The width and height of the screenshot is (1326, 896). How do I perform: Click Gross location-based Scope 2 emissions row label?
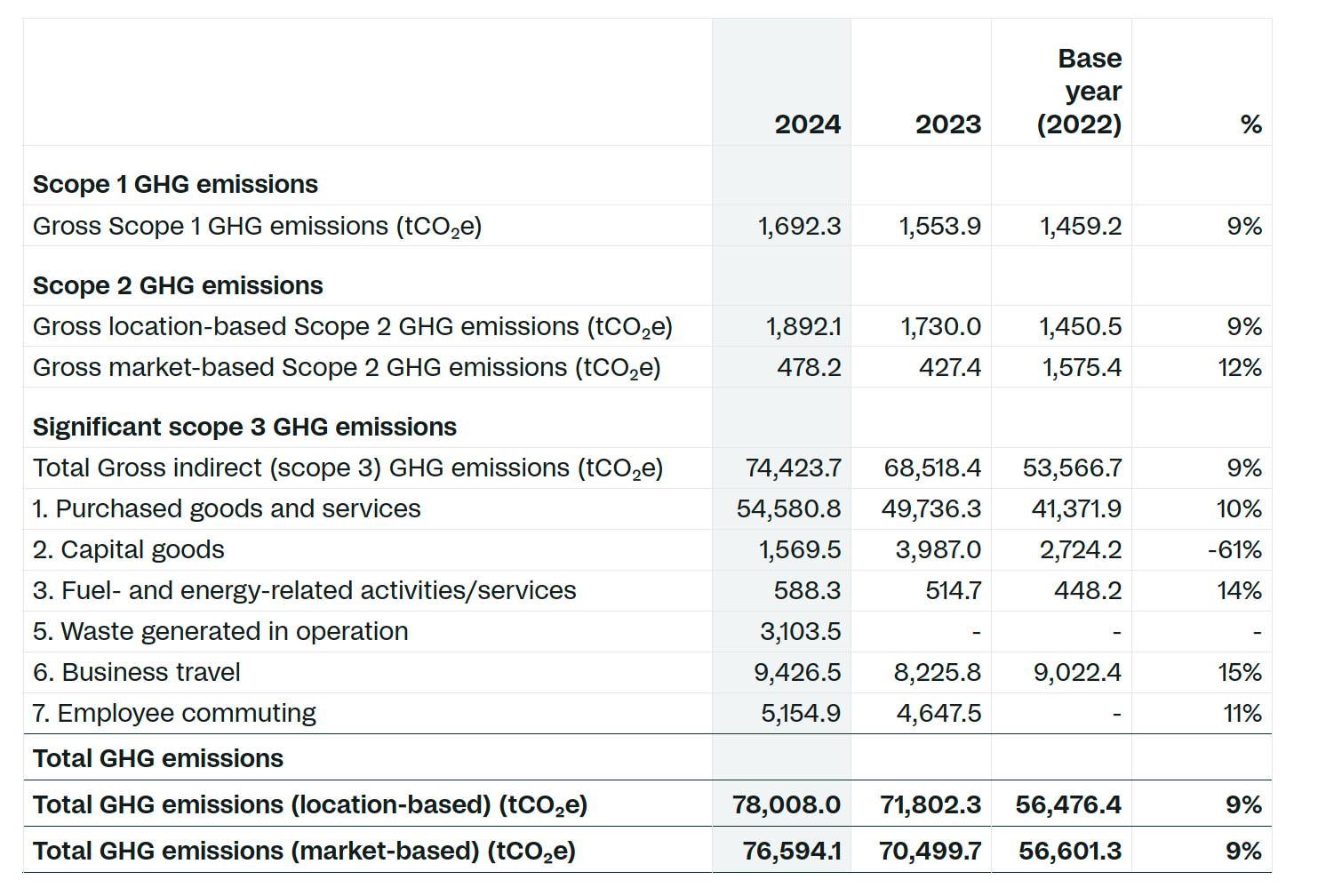click(352, 327)
